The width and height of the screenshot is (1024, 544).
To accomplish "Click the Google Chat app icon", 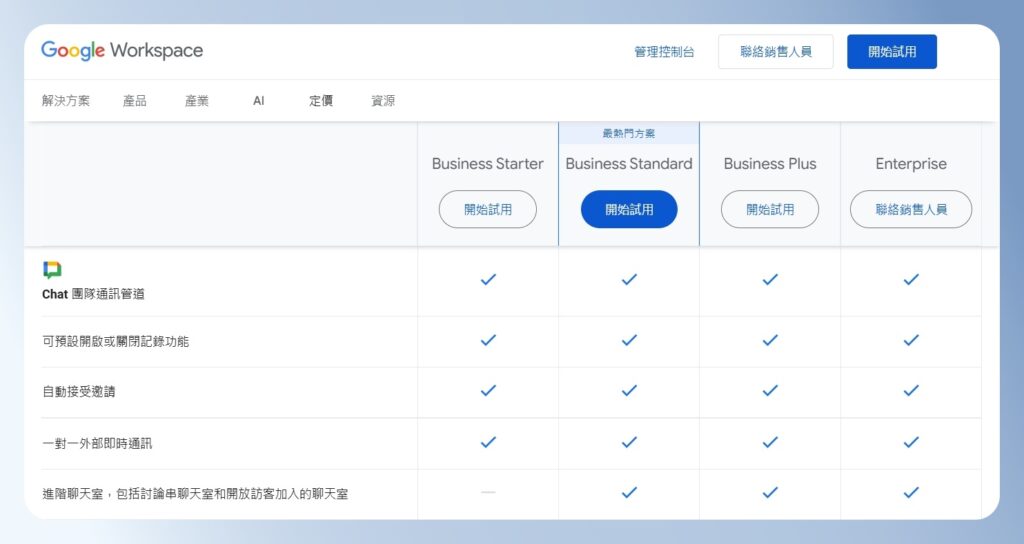I will [52, 270].
